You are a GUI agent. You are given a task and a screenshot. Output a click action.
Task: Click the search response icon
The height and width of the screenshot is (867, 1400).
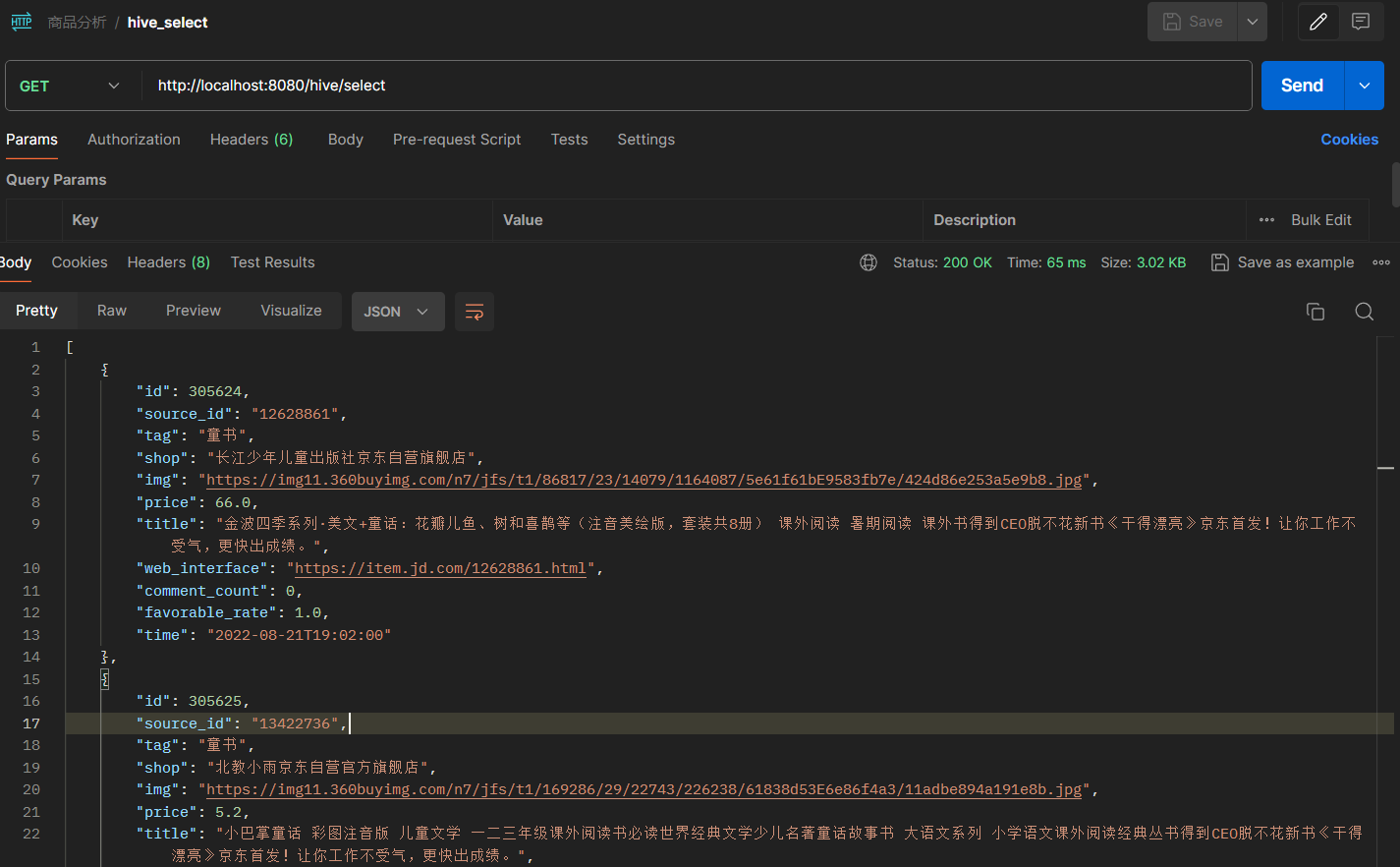[x=1365, y=312]
